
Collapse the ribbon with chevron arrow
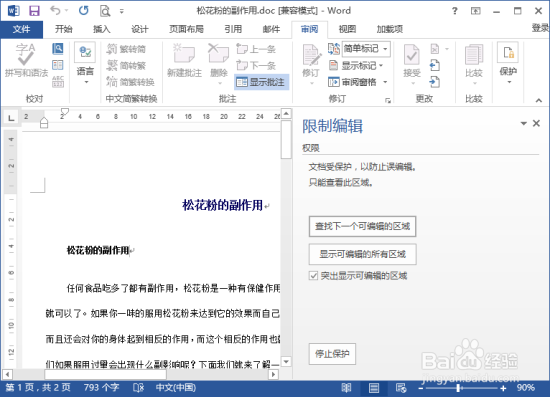coord(539,100)
